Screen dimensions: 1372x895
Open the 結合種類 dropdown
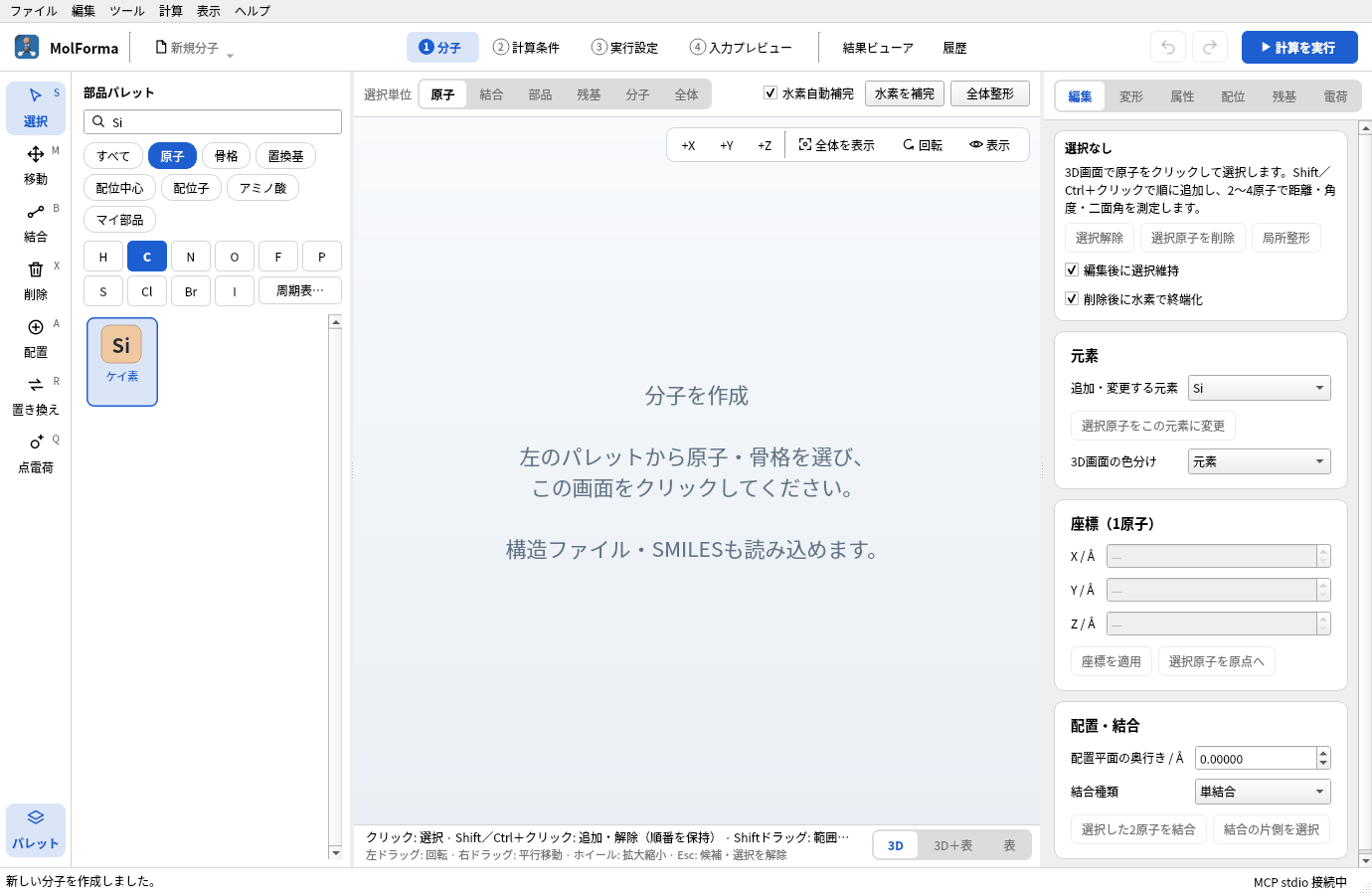click(1263, 792)
